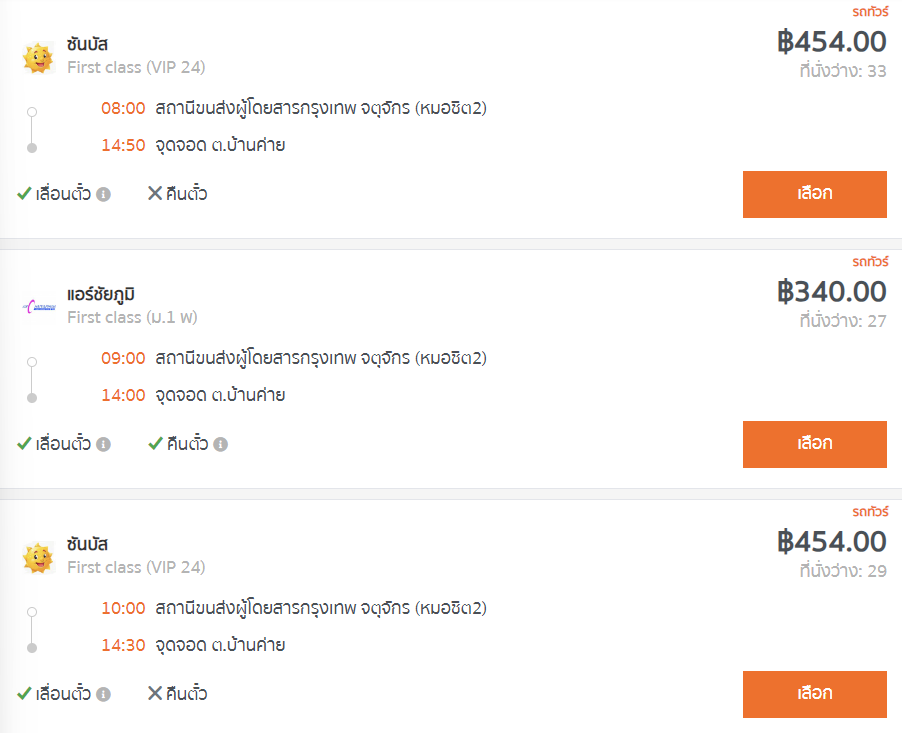Open เลื่อนตั๋ว info icon on 10:00 trip
The height and width of the screenshot is (733, 902).
click(104, 694)
